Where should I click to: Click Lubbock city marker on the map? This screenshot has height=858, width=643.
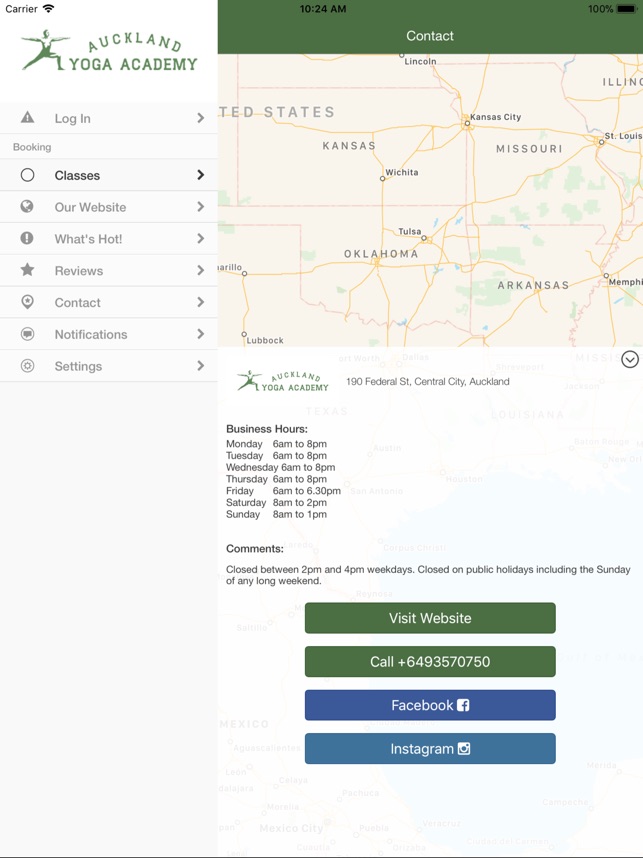(244, 334)
